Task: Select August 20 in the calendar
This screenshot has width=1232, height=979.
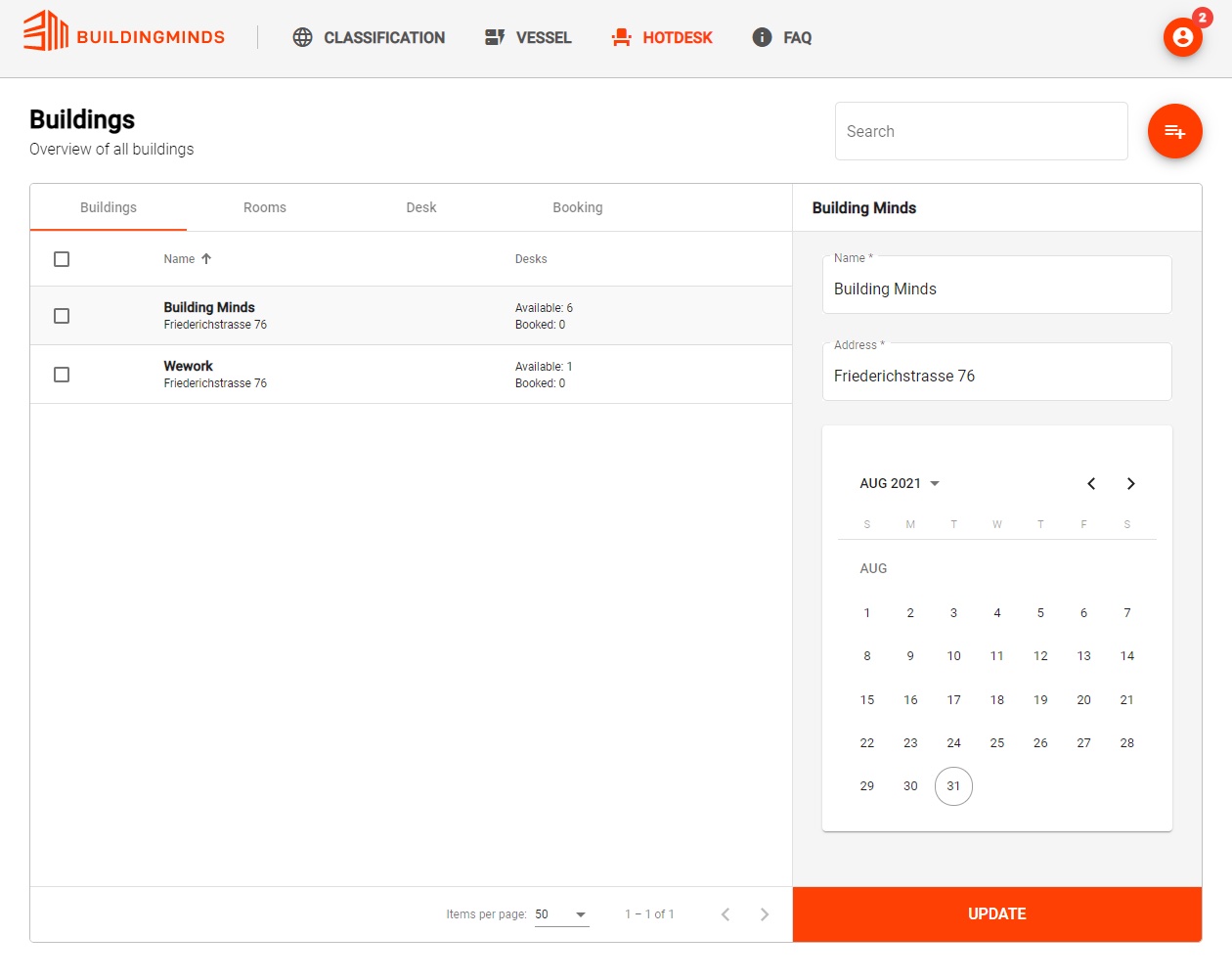Action: 1083,700
